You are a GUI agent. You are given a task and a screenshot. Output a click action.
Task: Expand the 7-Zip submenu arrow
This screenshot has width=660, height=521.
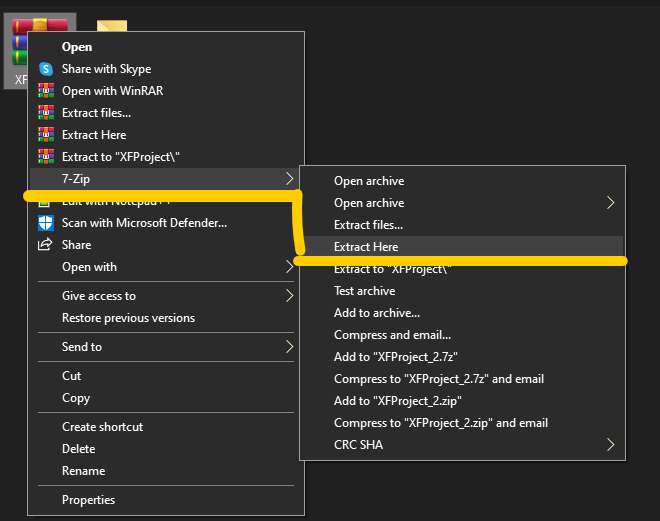coord(289,178)
